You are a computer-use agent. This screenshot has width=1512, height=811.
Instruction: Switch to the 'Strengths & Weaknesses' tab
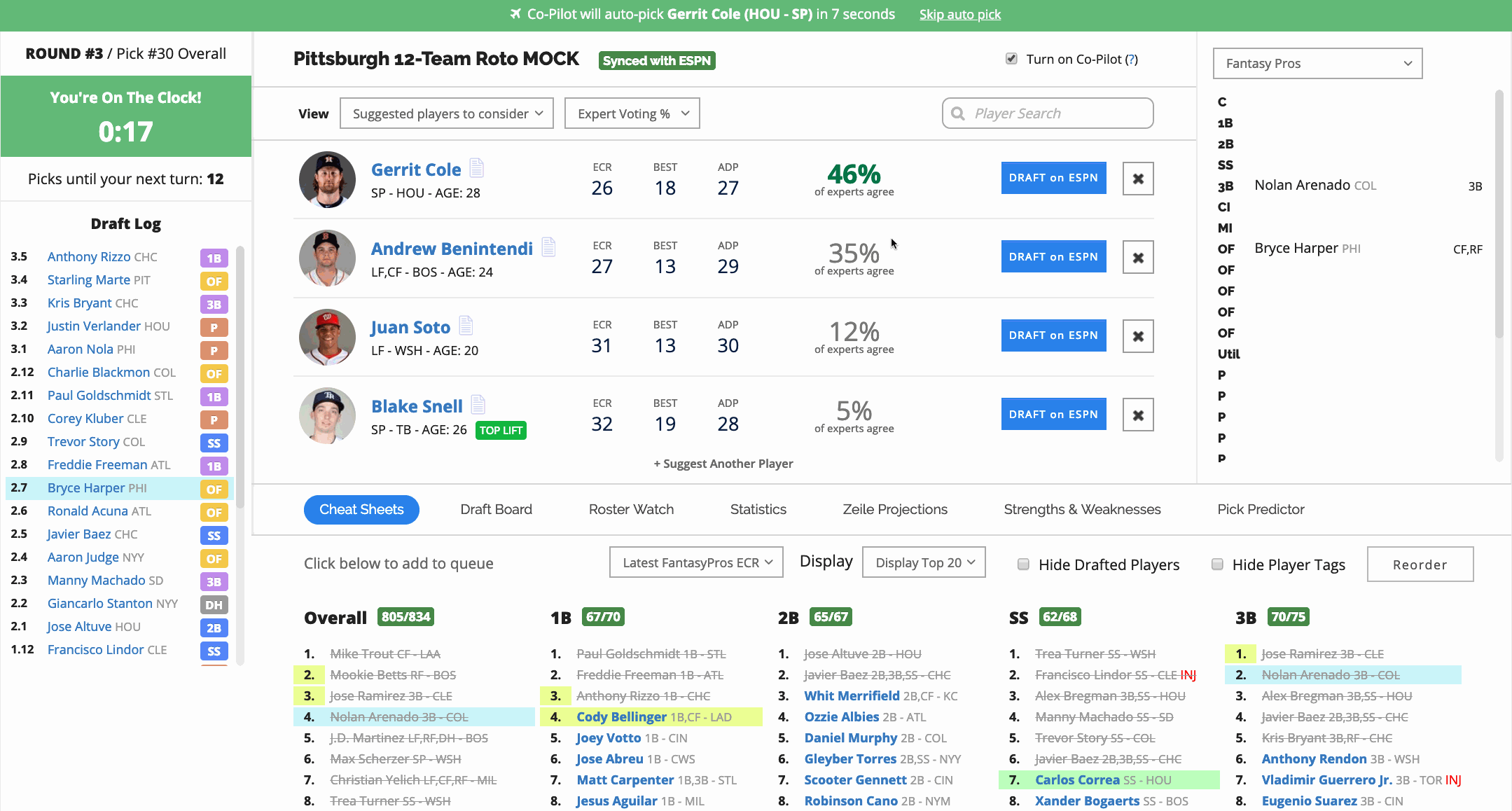point(1082,509)
